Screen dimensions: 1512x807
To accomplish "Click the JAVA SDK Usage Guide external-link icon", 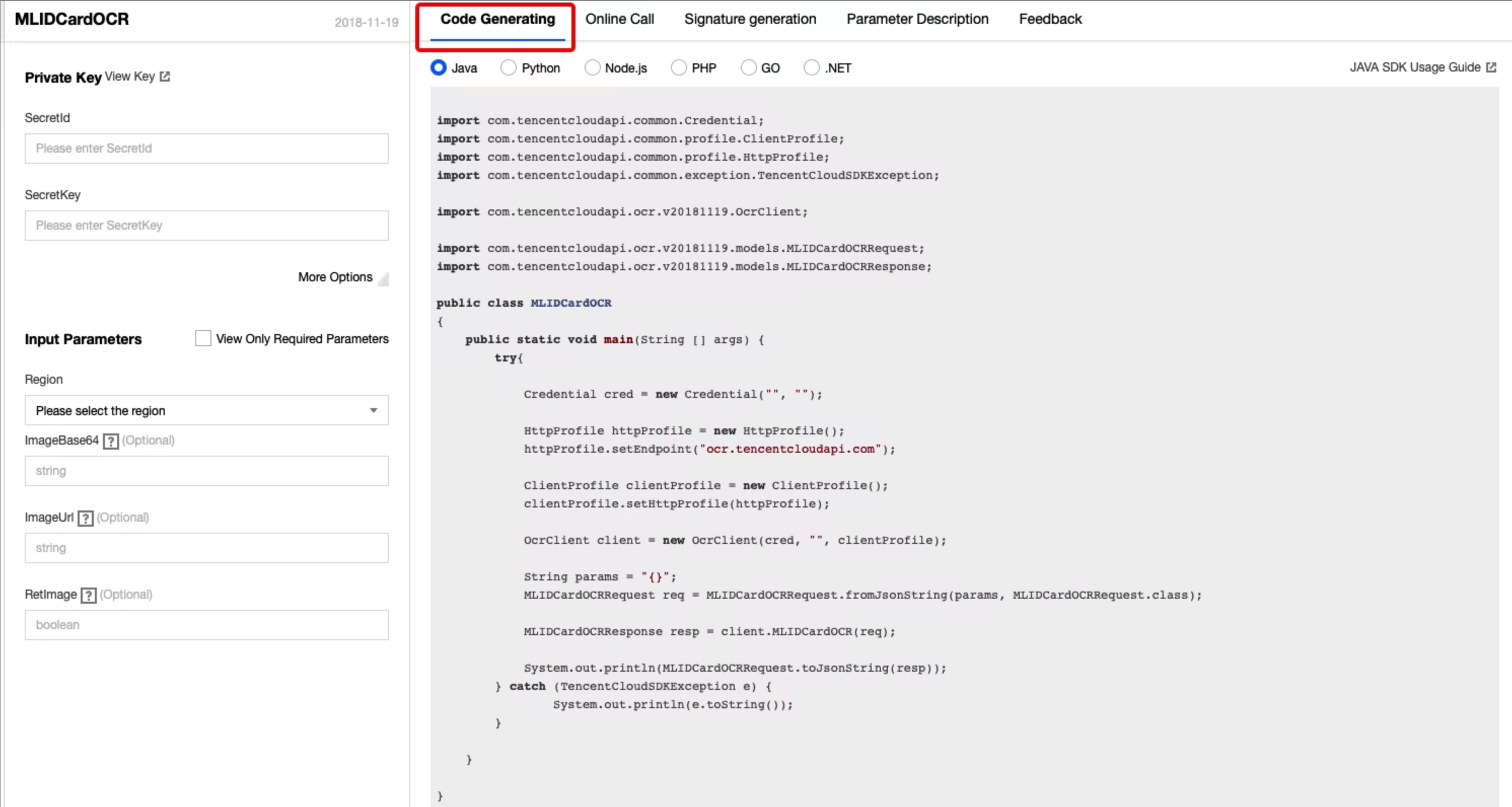I will (x=1491, y=67).
